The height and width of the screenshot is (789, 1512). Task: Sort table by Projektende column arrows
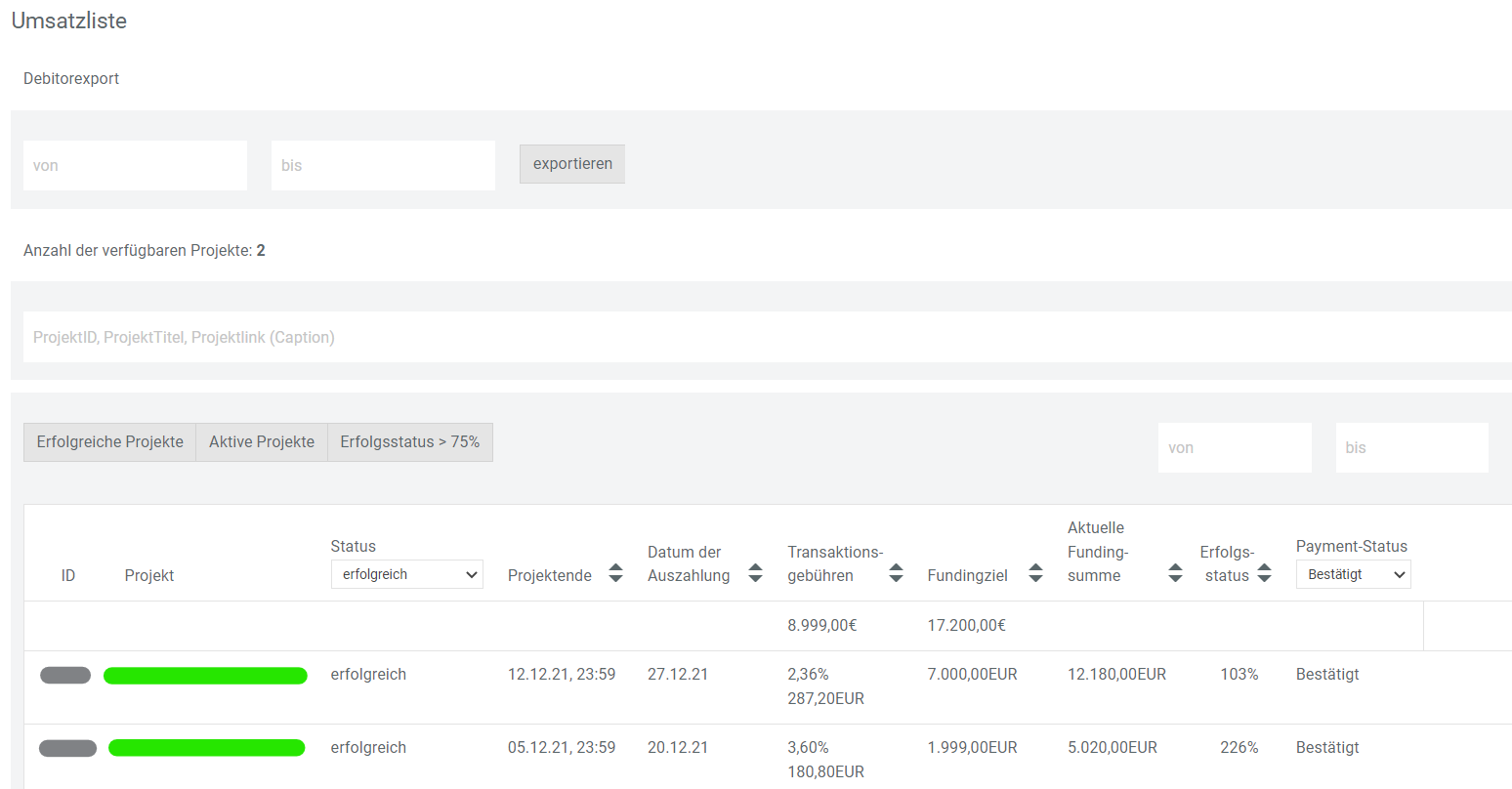[615, 573]
